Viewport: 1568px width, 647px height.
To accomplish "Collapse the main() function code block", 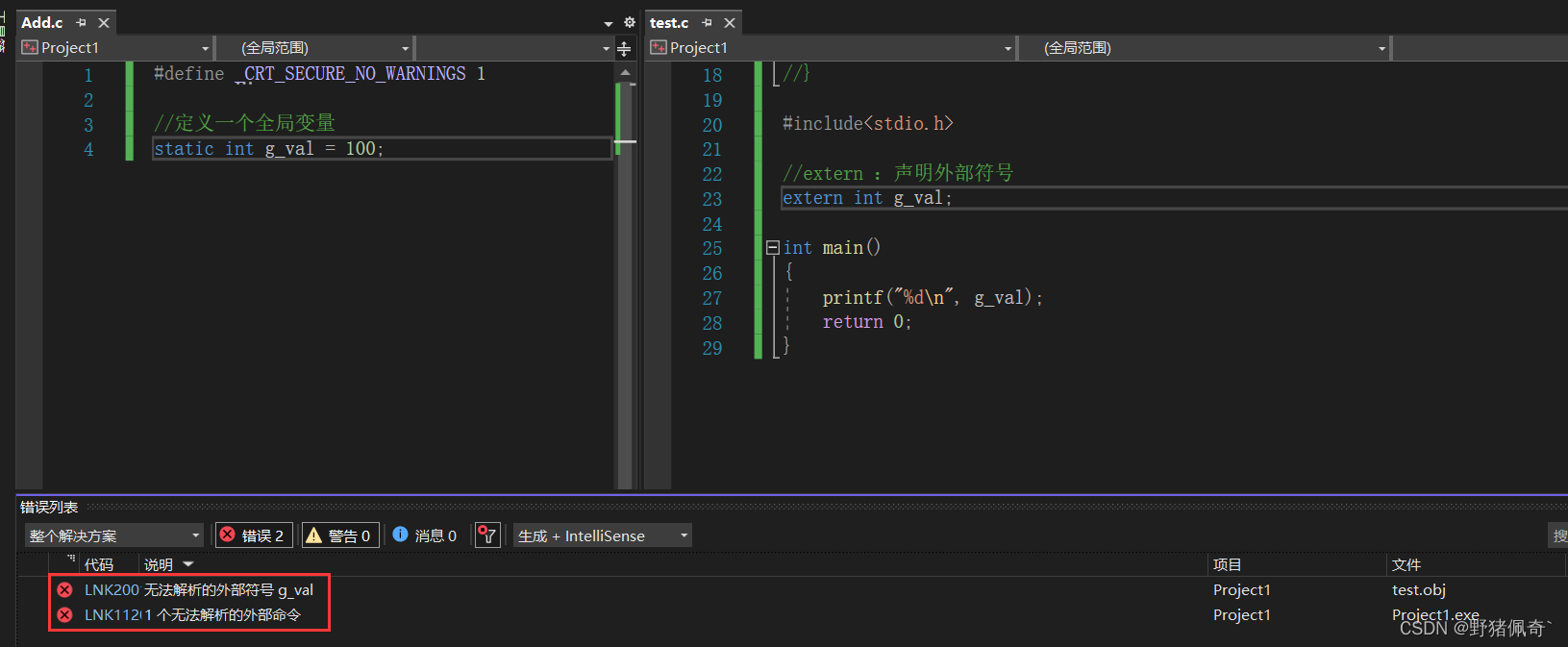I will (x=772, y=247).
